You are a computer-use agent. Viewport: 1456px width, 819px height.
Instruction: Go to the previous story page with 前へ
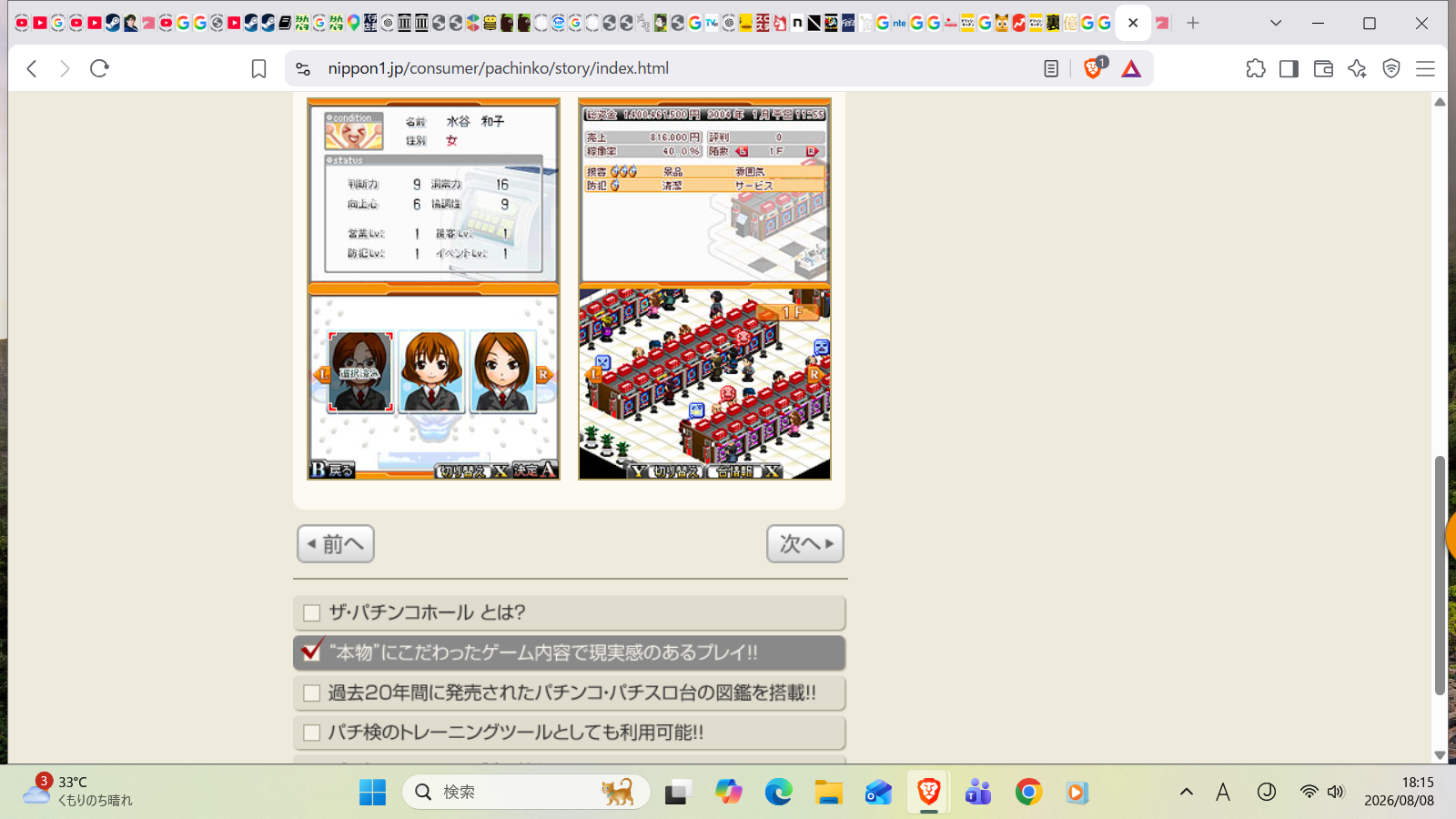point(336,544)
